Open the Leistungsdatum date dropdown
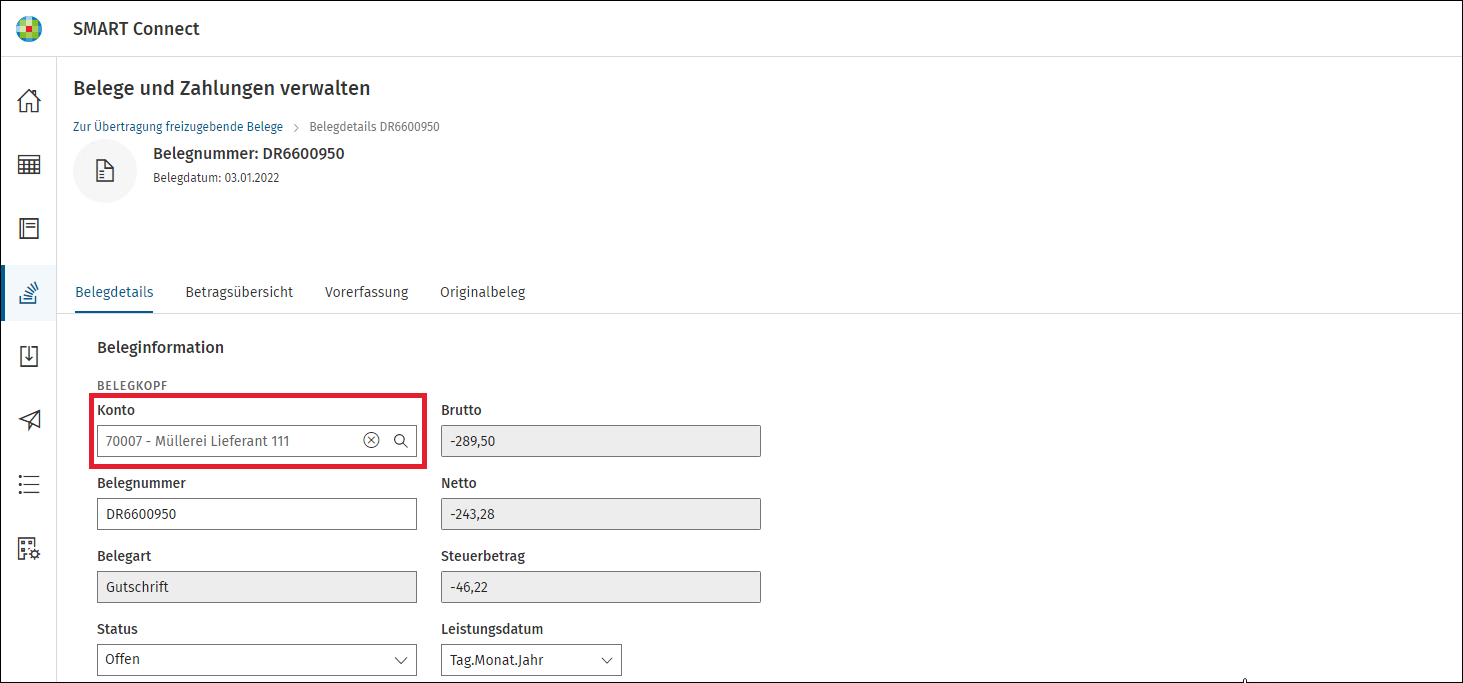Viewport: 1463px width, 683px height. tap(531, 660)
